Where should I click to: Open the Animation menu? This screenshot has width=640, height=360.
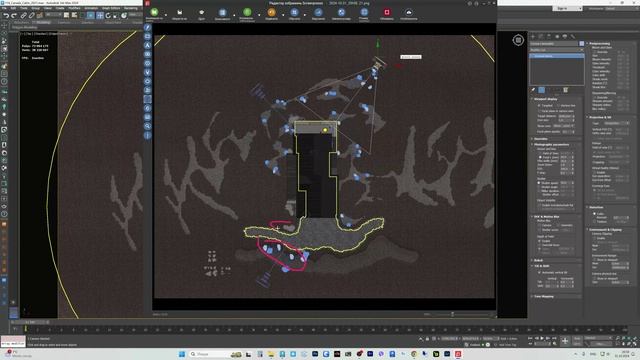pos(91,8)
